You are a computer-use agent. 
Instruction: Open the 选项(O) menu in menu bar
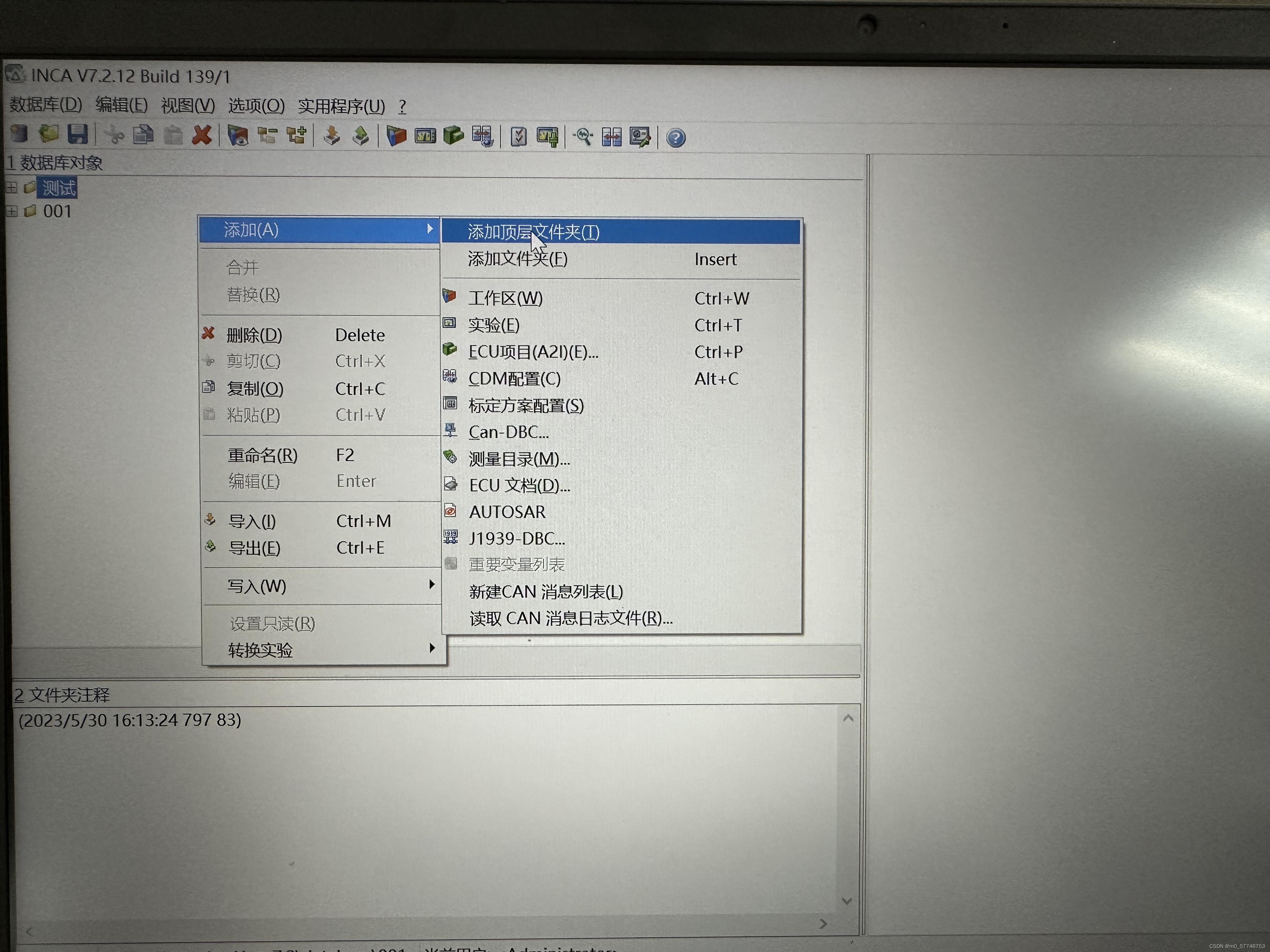256,105
